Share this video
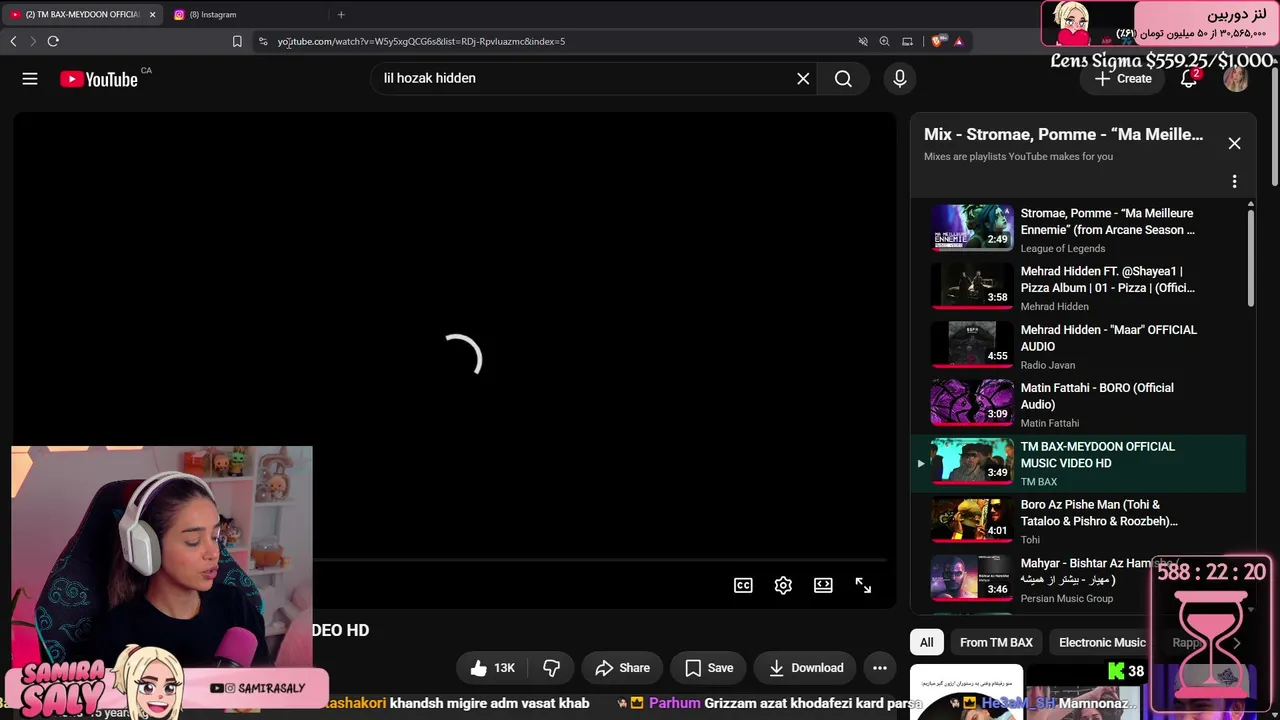Viewport: 1280px width, 720px height. (x=622, y=668)
